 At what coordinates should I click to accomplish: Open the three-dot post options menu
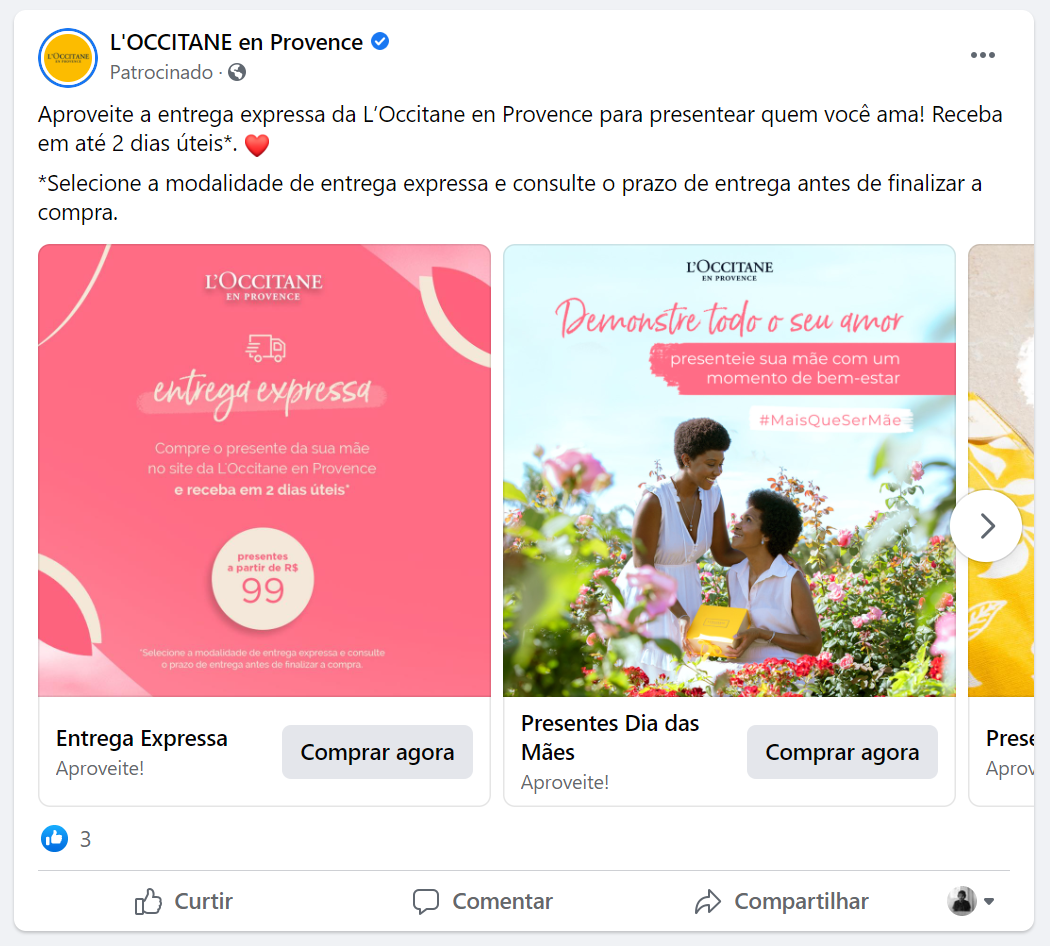tap(982, 55)
